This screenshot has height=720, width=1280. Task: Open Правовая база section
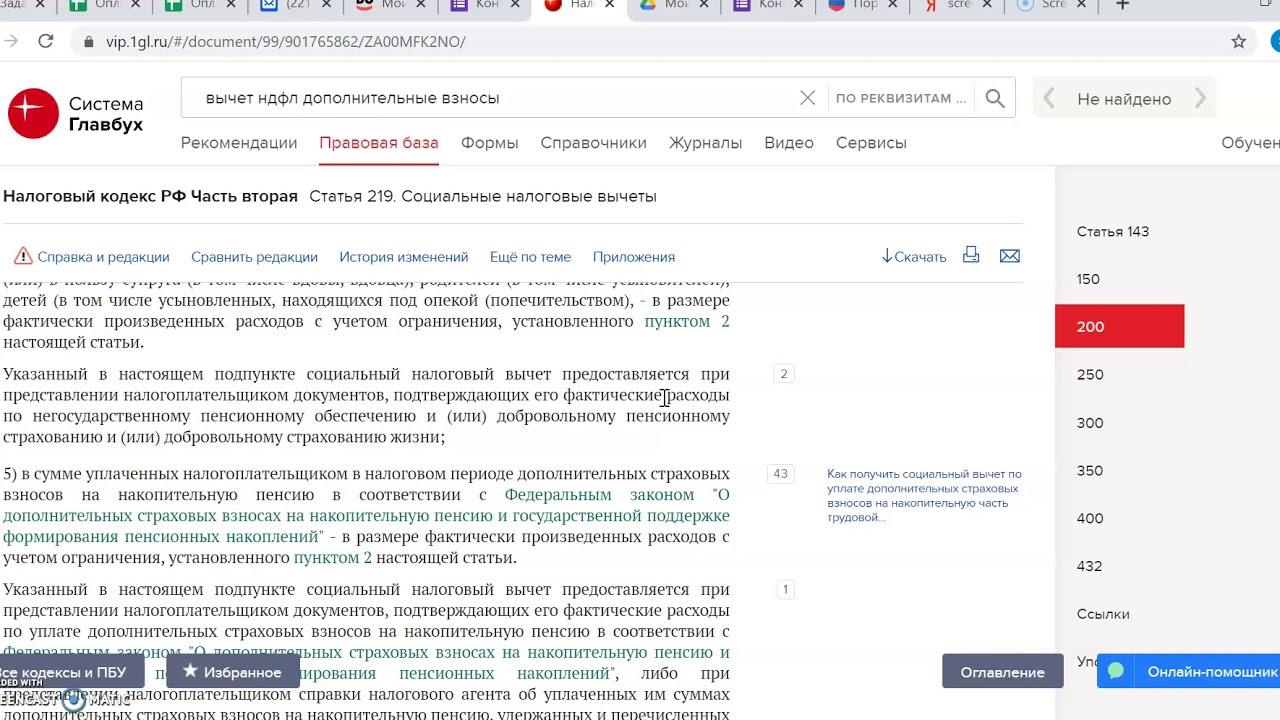[x=379, y=143]
